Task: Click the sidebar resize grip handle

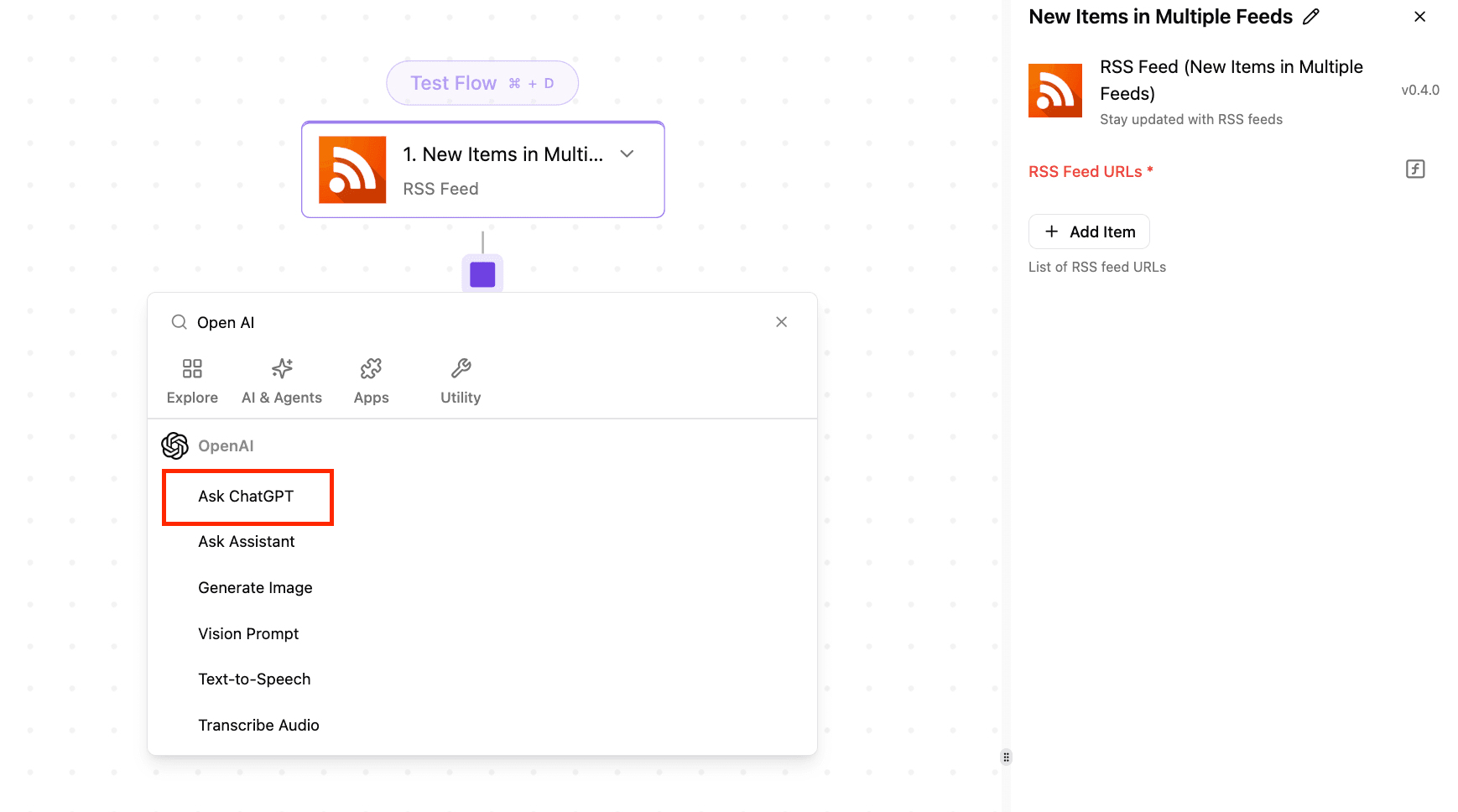Action: [x=1006, y=757]
